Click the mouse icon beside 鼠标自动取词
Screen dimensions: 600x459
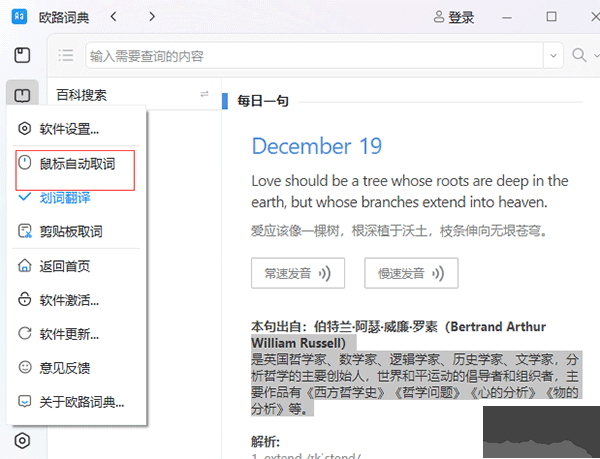25,163
